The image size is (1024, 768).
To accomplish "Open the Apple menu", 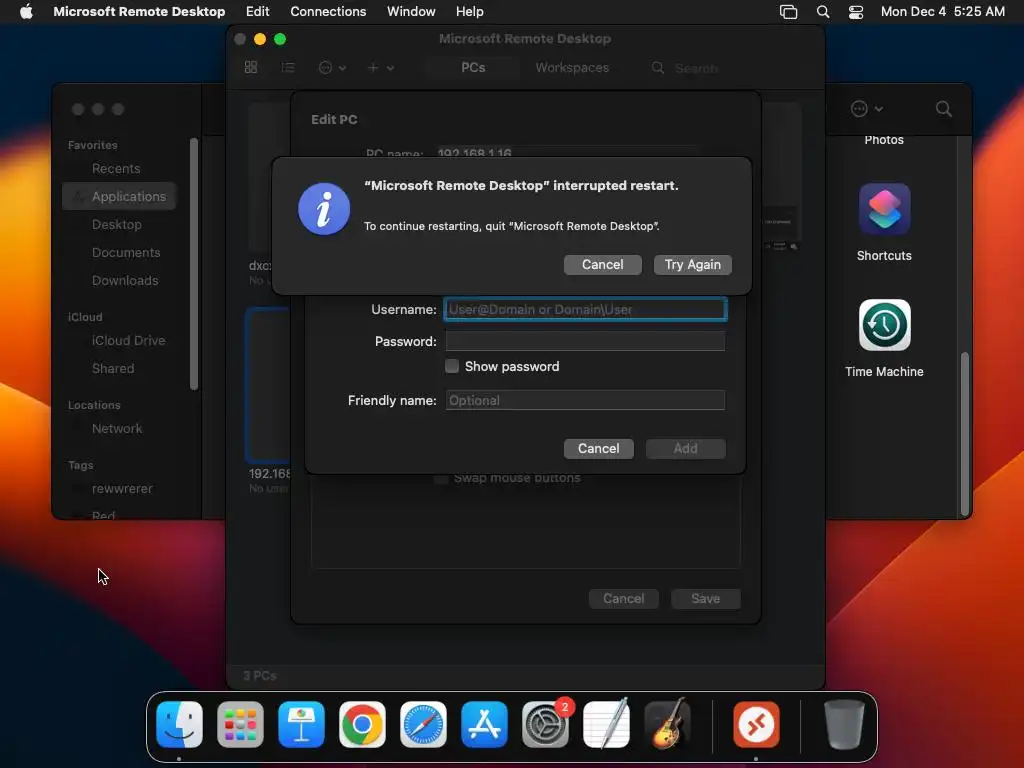I will [x=26, y=12].
